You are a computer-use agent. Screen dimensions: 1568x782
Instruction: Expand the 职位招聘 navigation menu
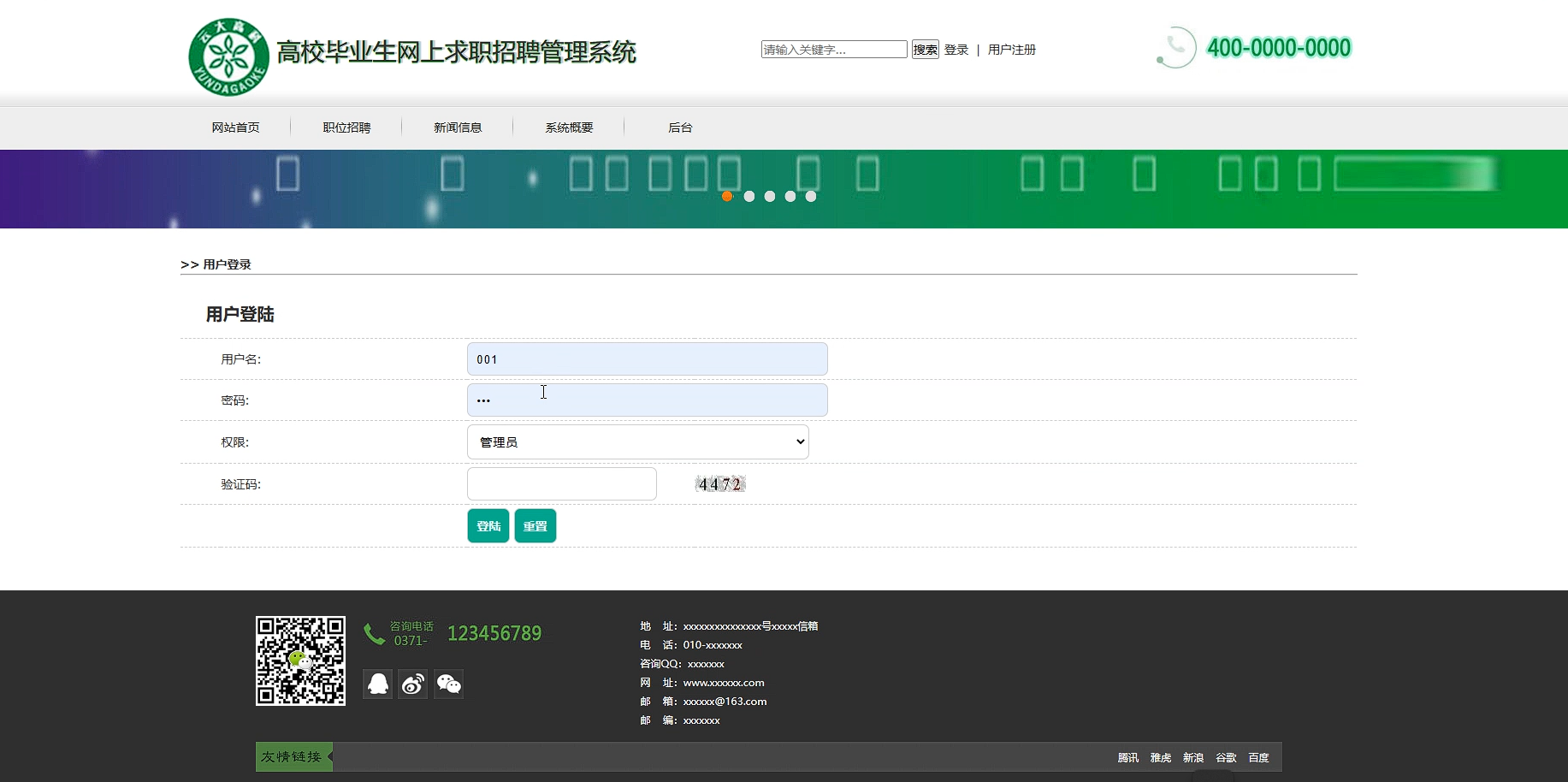coord(346,127)
